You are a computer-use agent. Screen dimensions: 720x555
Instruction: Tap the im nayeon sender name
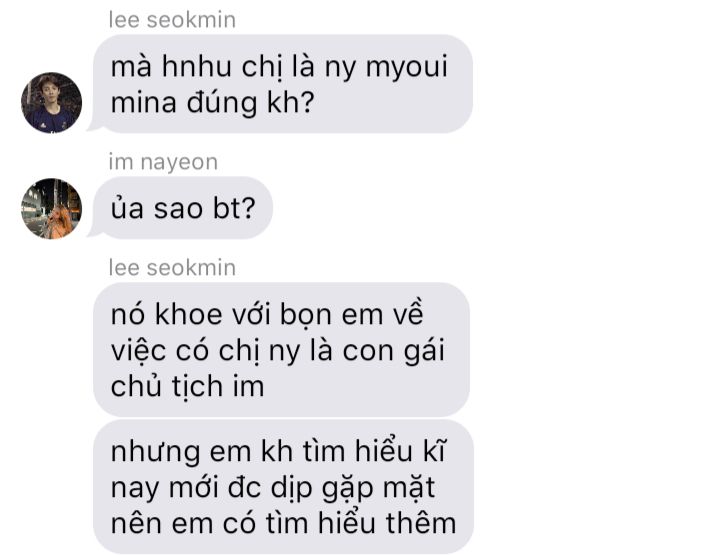(163, 162)
